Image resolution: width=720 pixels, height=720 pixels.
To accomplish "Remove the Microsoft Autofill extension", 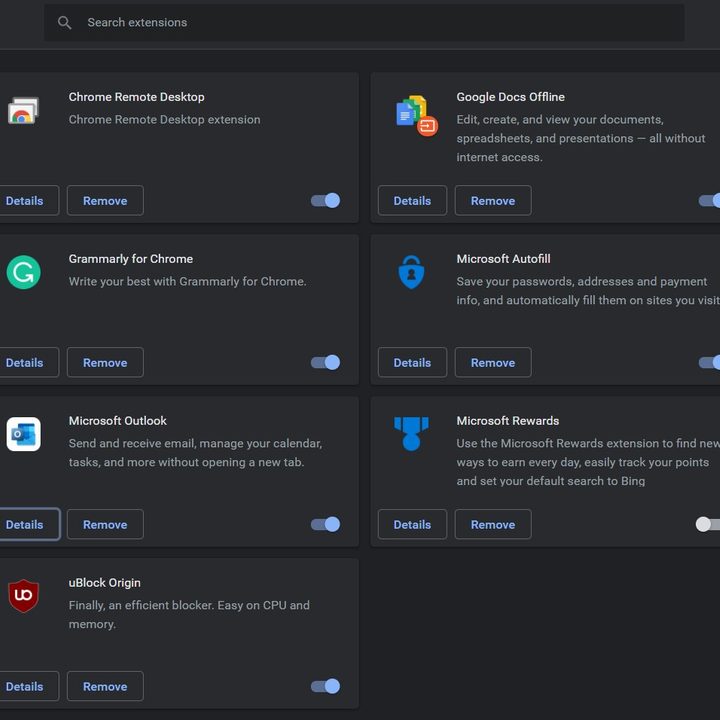I will tap(493, 363).
